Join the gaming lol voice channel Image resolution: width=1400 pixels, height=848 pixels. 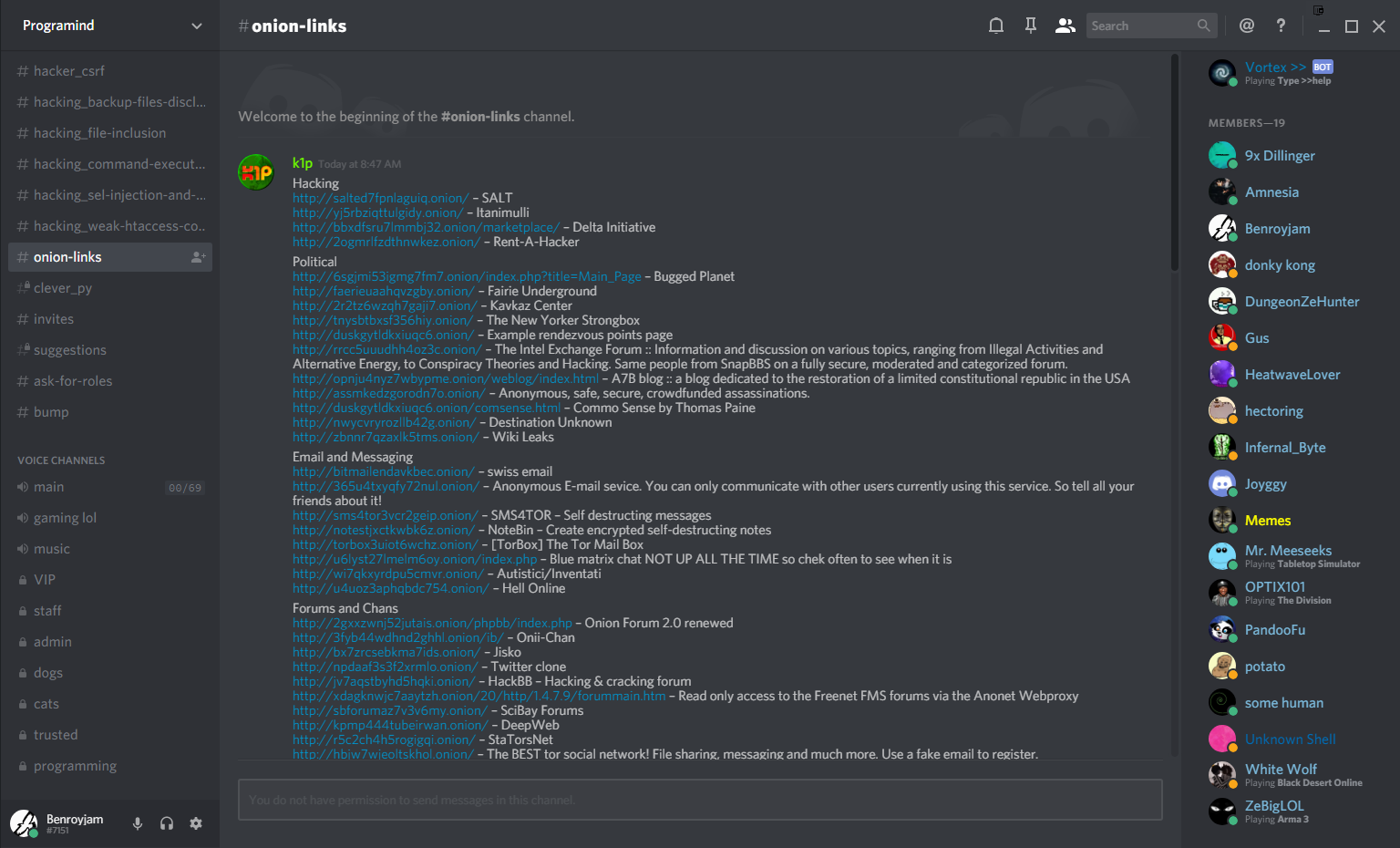point(65,518)
